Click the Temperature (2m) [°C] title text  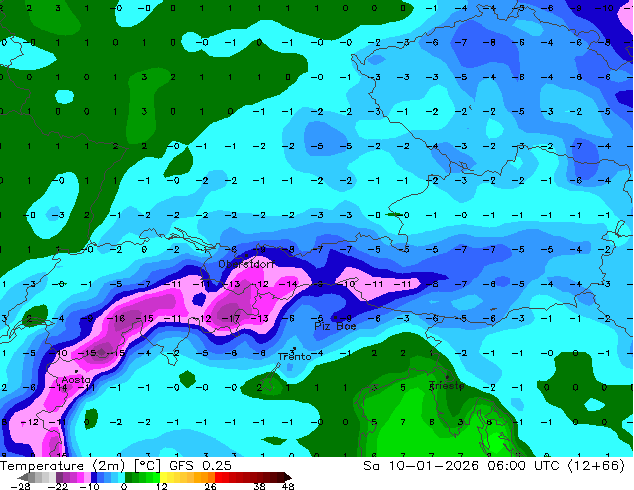tap(80, 466)
